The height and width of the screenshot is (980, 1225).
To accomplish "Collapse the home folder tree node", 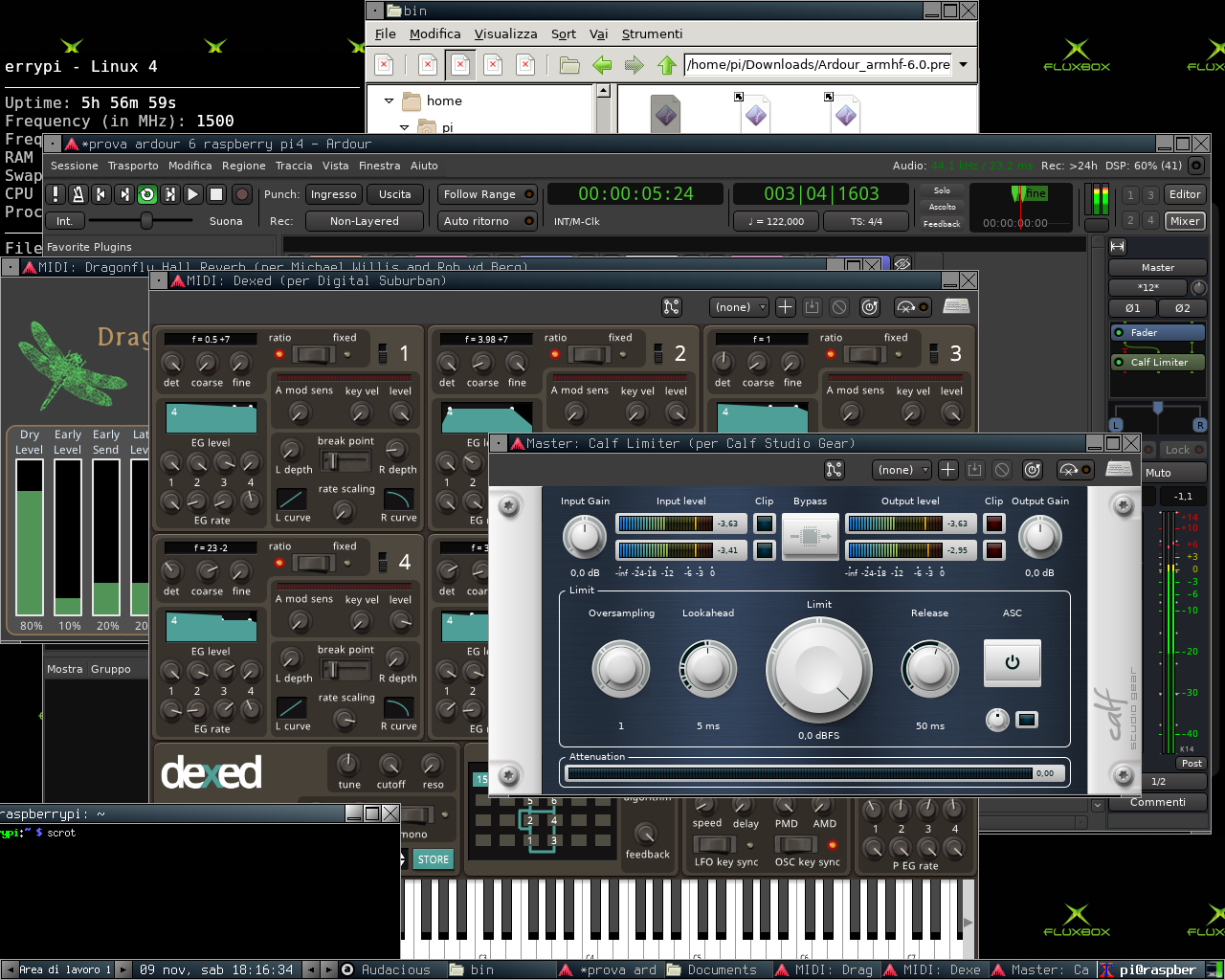I will click(x=389, y=100).
